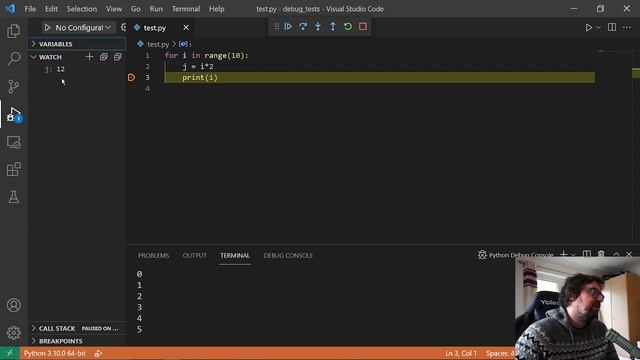640x360 pixels.
Task: Click the j = i*2 code line
Action: [x=198, y=66]
